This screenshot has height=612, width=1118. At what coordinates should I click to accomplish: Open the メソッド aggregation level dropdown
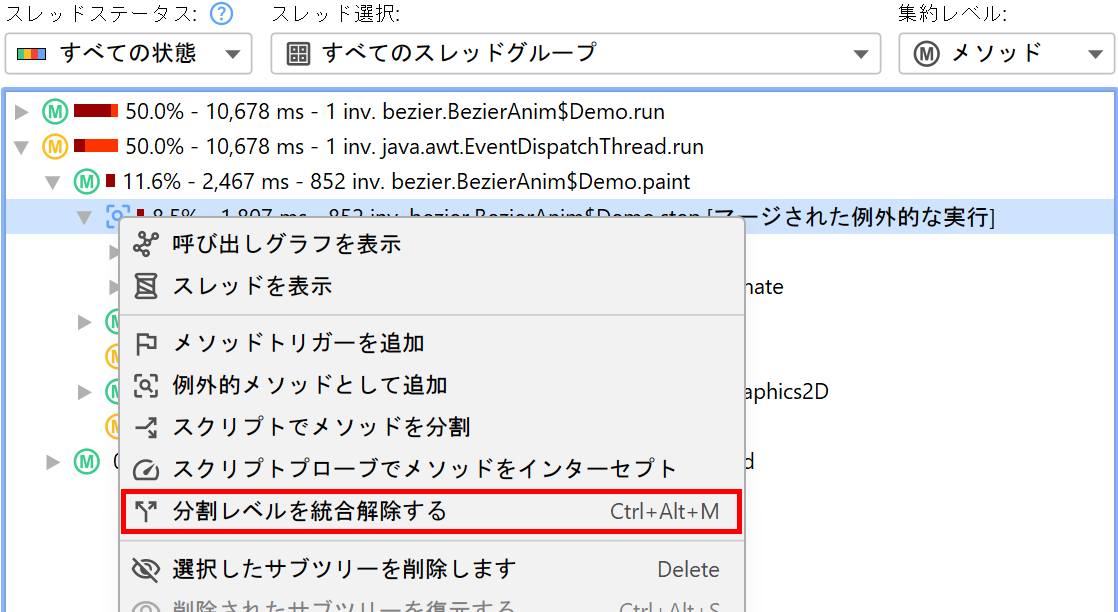tap(1006, 54)
